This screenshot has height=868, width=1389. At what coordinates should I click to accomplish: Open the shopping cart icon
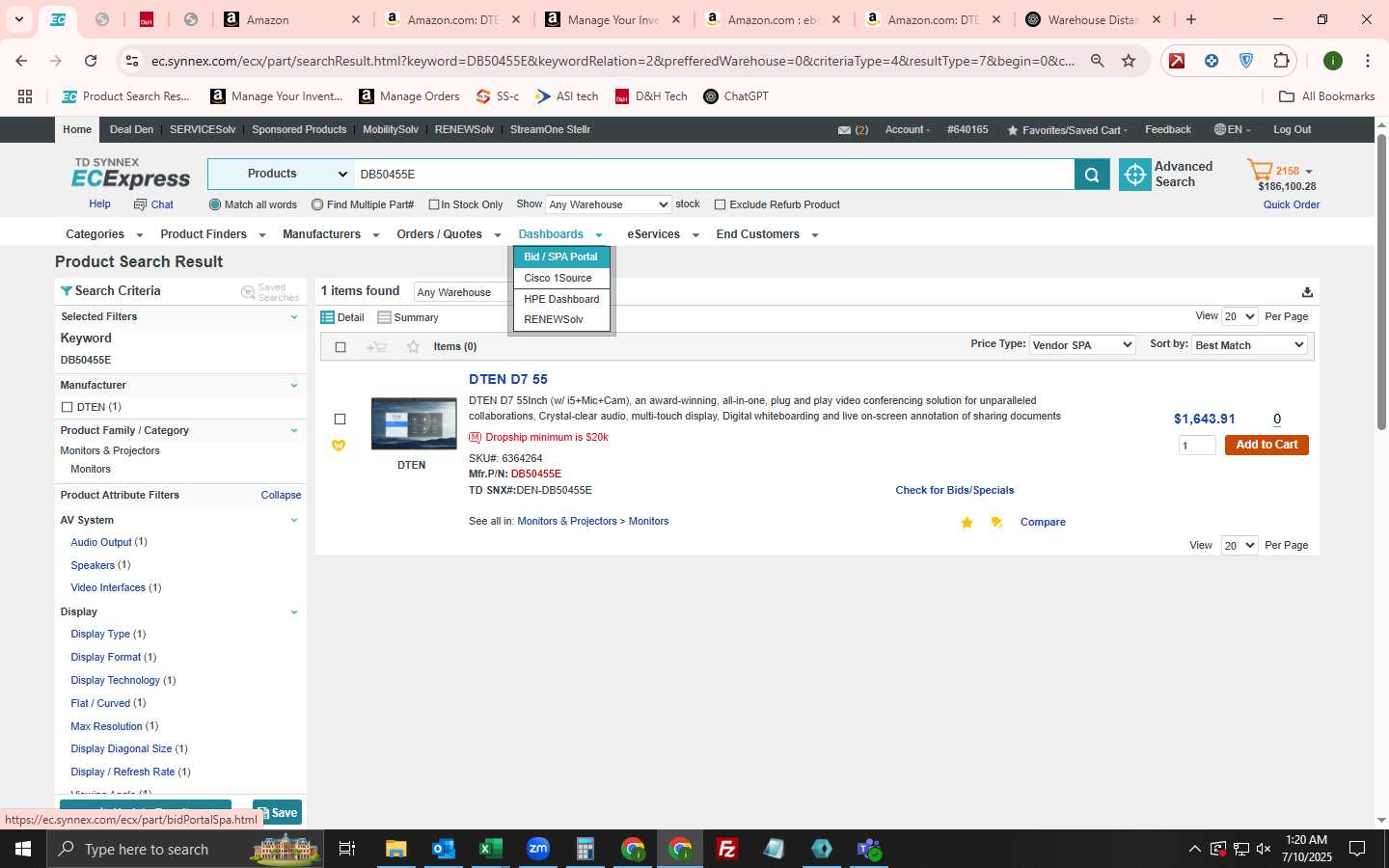pos(1260,171)
